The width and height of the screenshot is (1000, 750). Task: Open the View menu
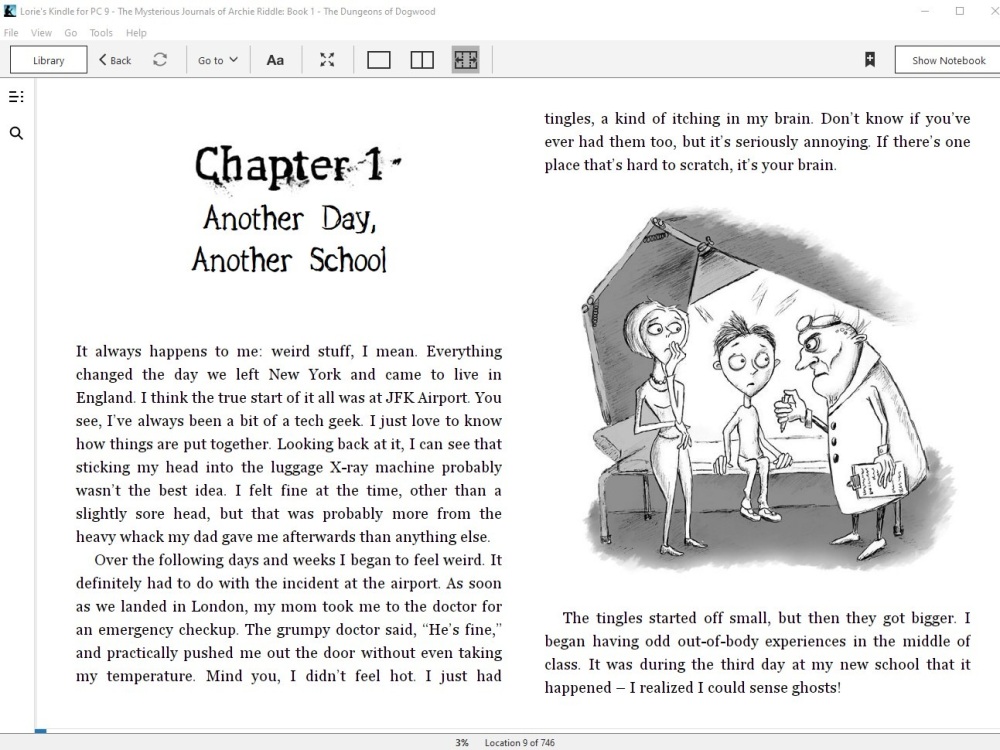(x=41, y=33)
